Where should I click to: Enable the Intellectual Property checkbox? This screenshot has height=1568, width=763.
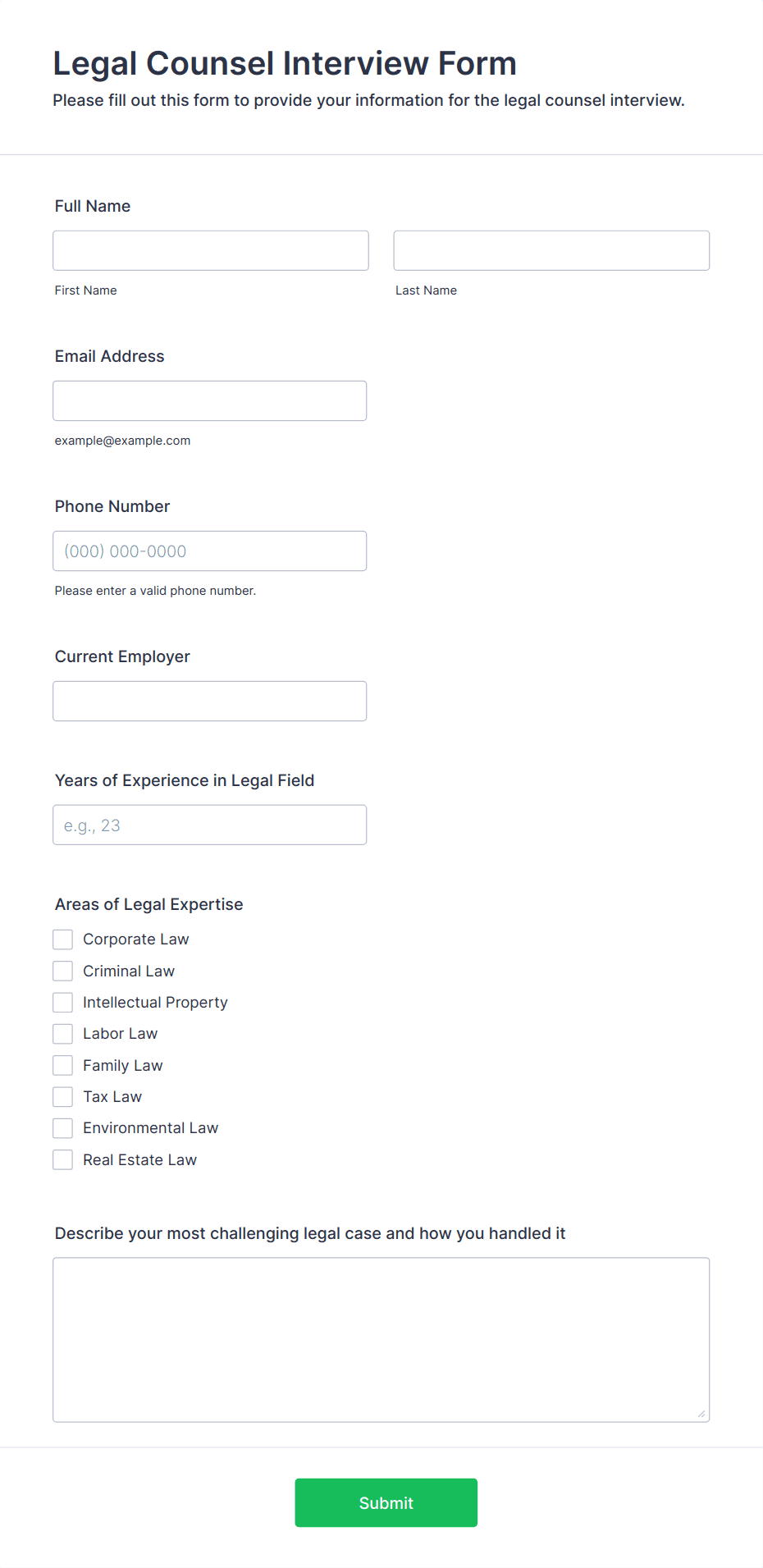pos(63,1002)
